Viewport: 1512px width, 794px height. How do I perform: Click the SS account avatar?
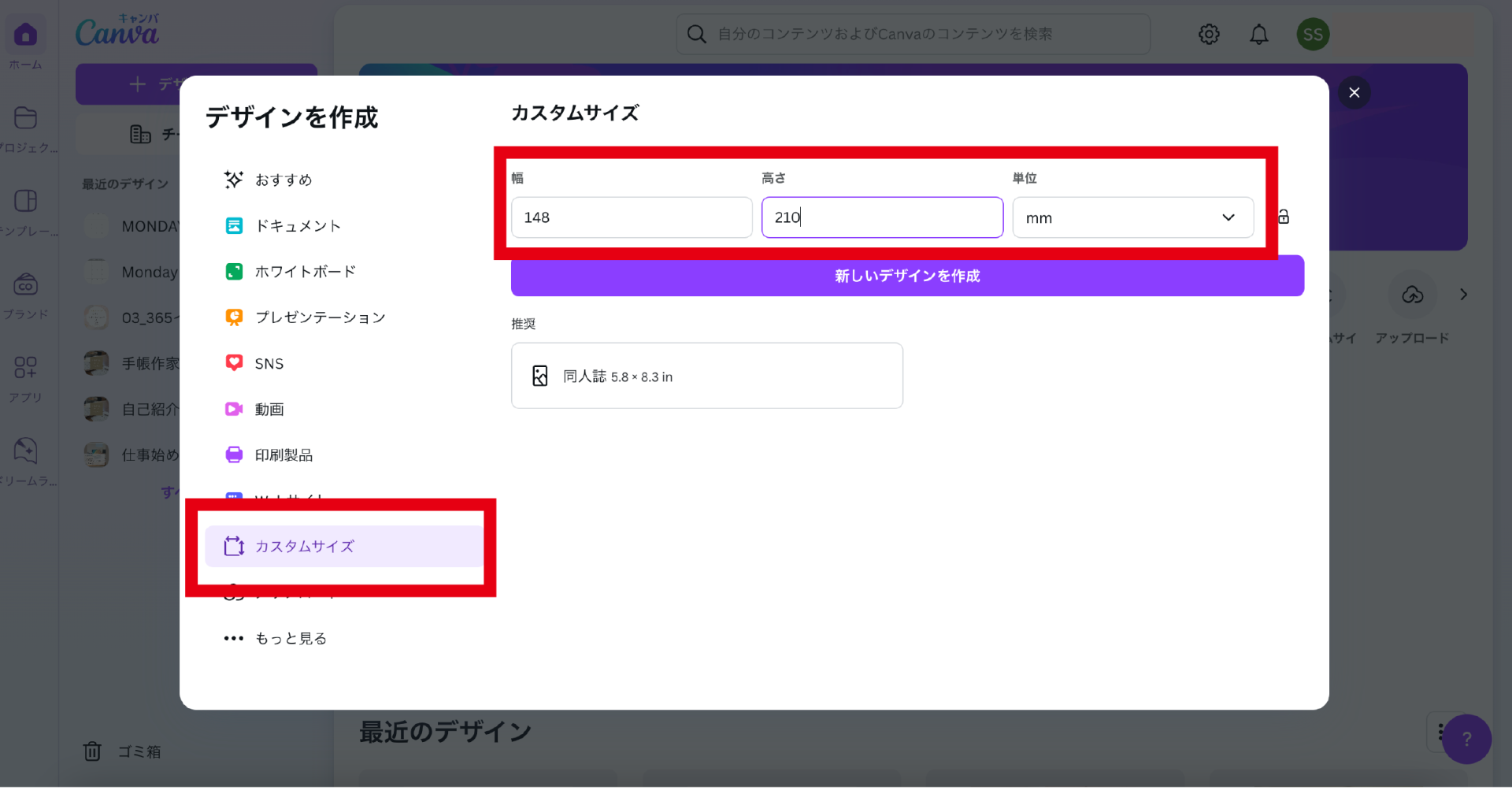[1312, 35]
